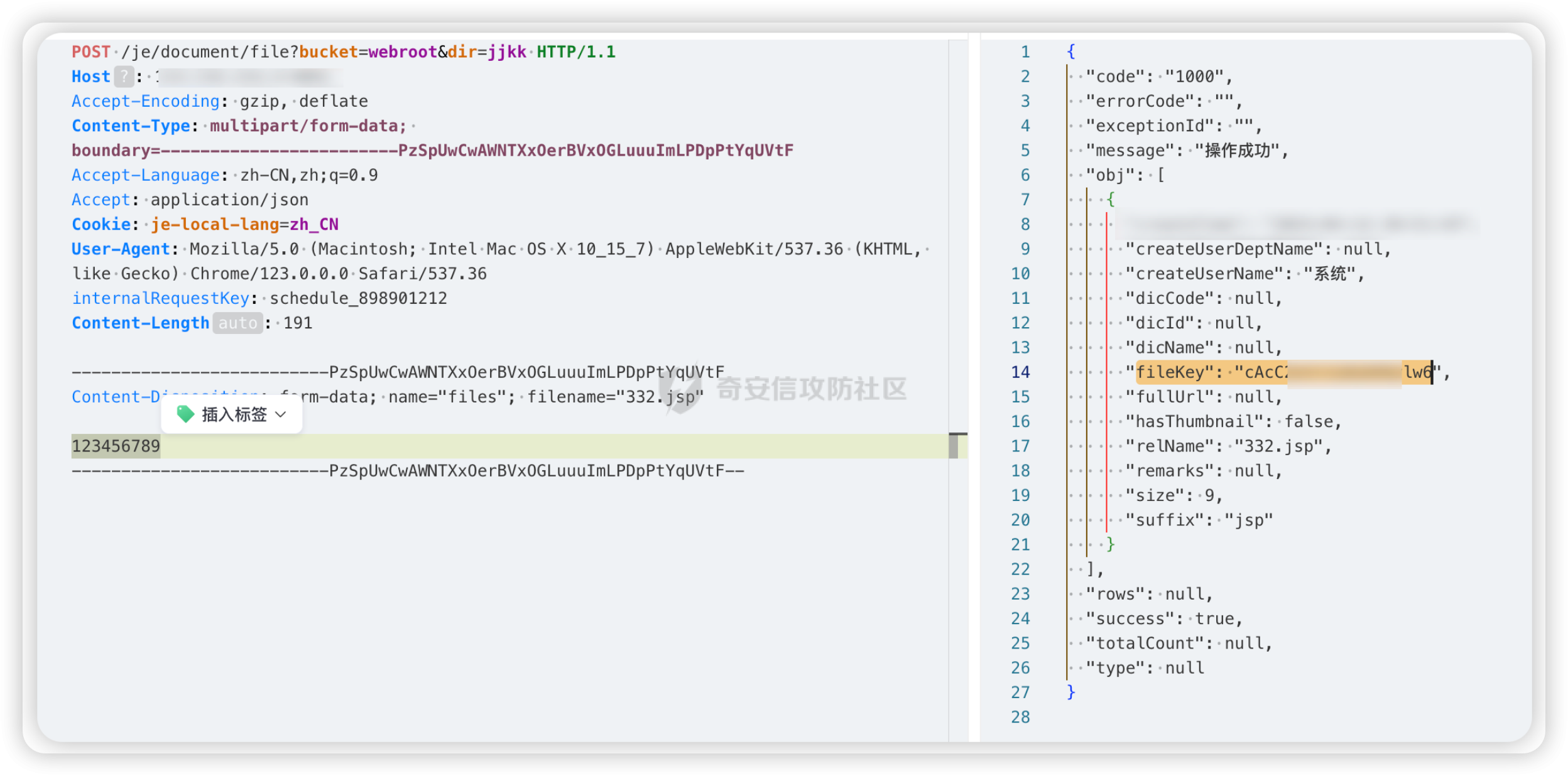Expand the 插入标签 dropdown chevron
The height and width of the screenshot is (776, 1568).
coord(281,414)
